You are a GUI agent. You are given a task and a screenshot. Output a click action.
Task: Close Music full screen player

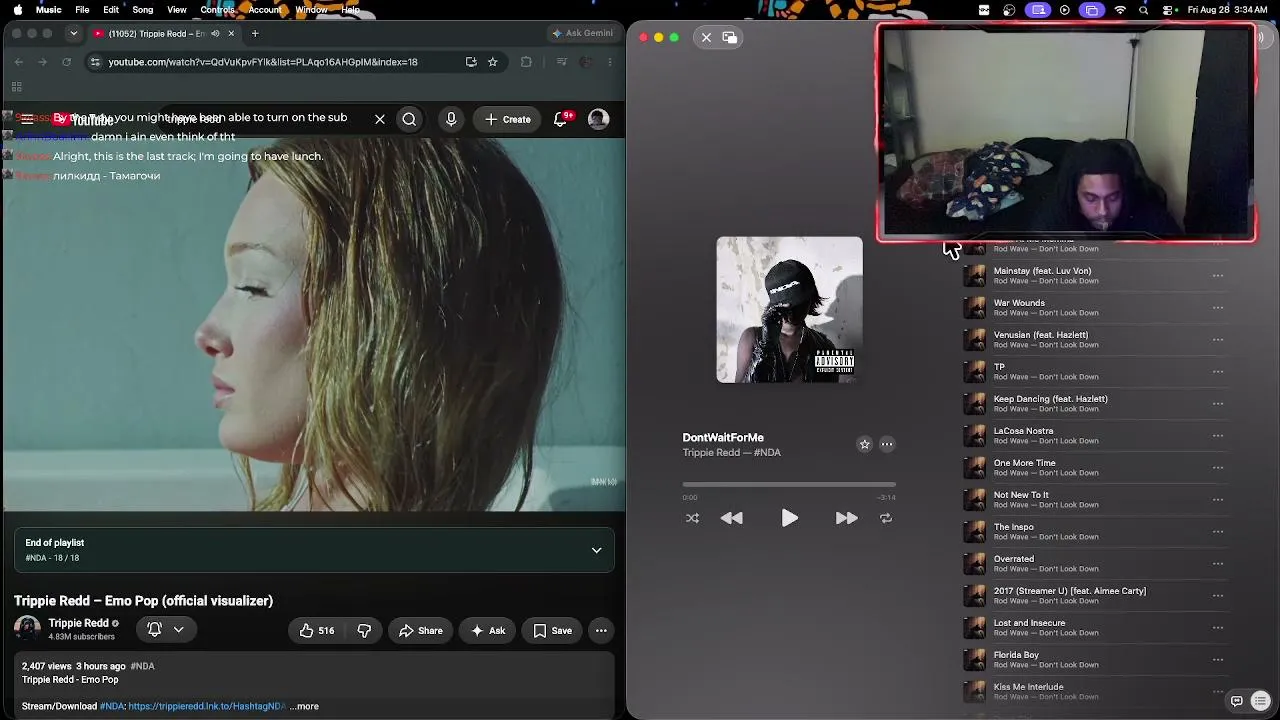click(x=706, y=37)
